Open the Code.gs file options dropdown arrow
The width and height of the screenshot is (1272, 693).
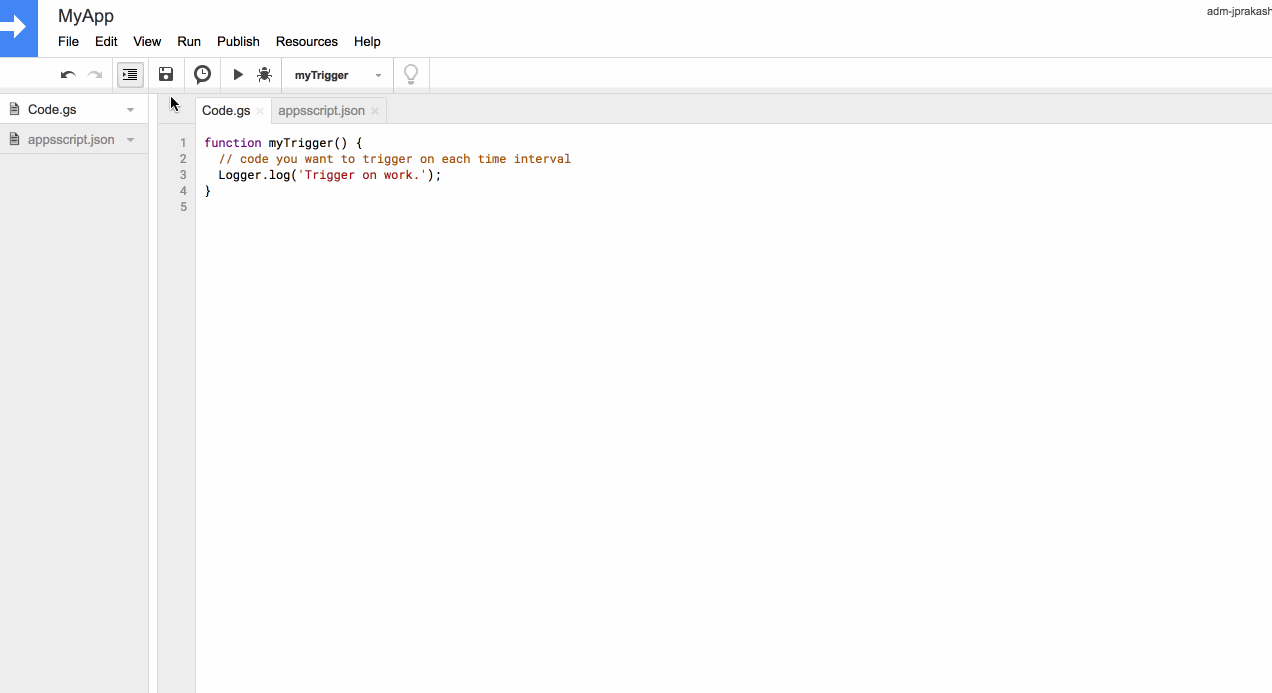point(130,108)
